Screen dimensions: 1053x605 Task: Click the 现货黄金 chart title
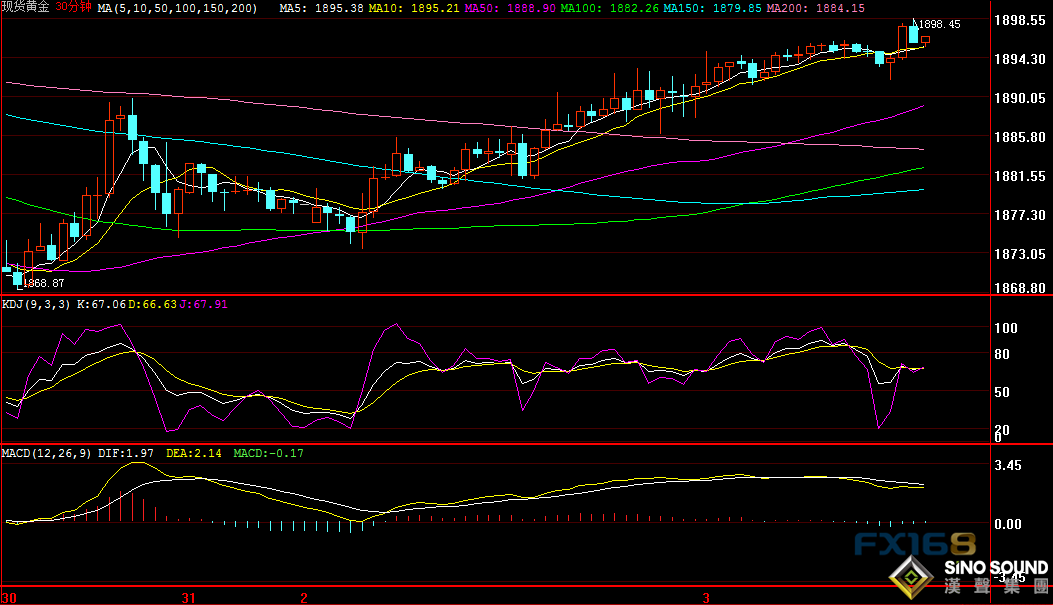coord(25,8)
